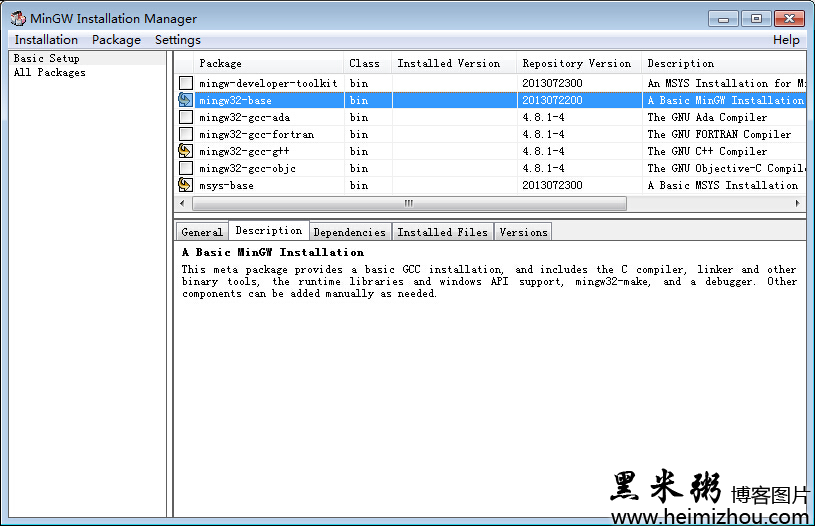Select the mingw32-gcc-ada package name
Viewport: 815px width, 526px height.
[x=245, y=117]
